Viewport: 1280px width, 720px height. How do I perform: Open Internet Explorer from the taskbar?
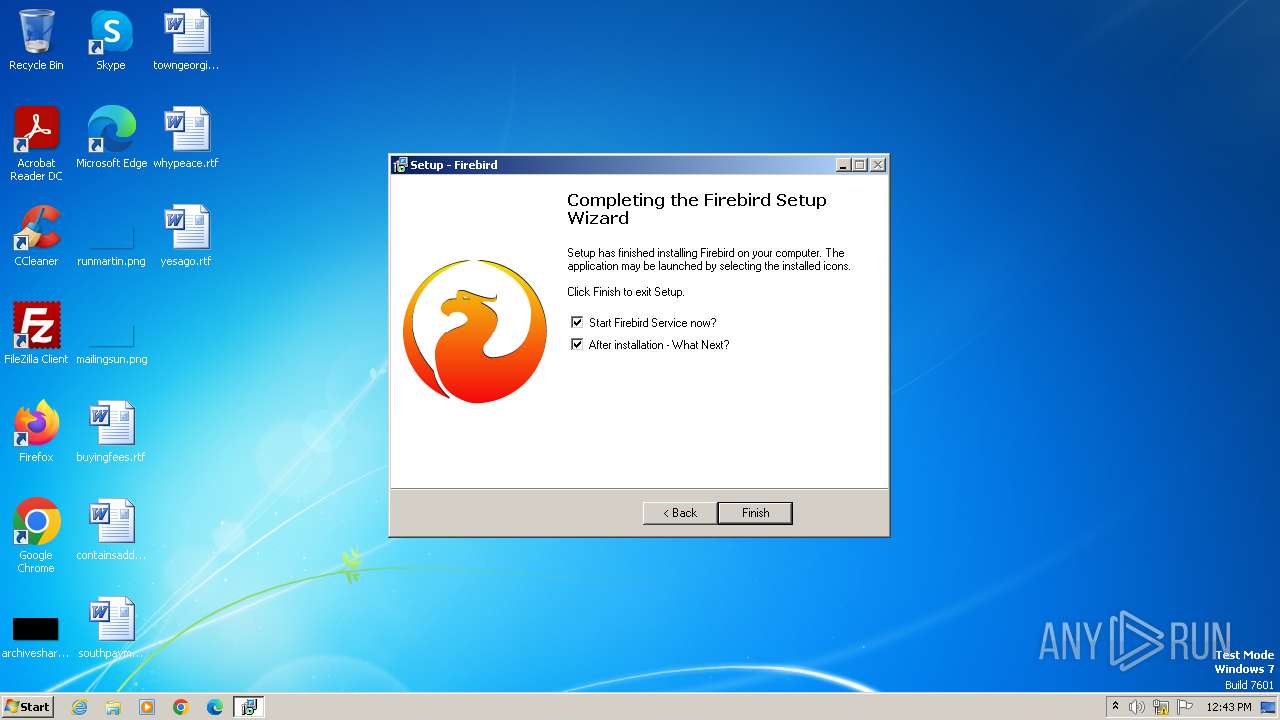[79, 707]
